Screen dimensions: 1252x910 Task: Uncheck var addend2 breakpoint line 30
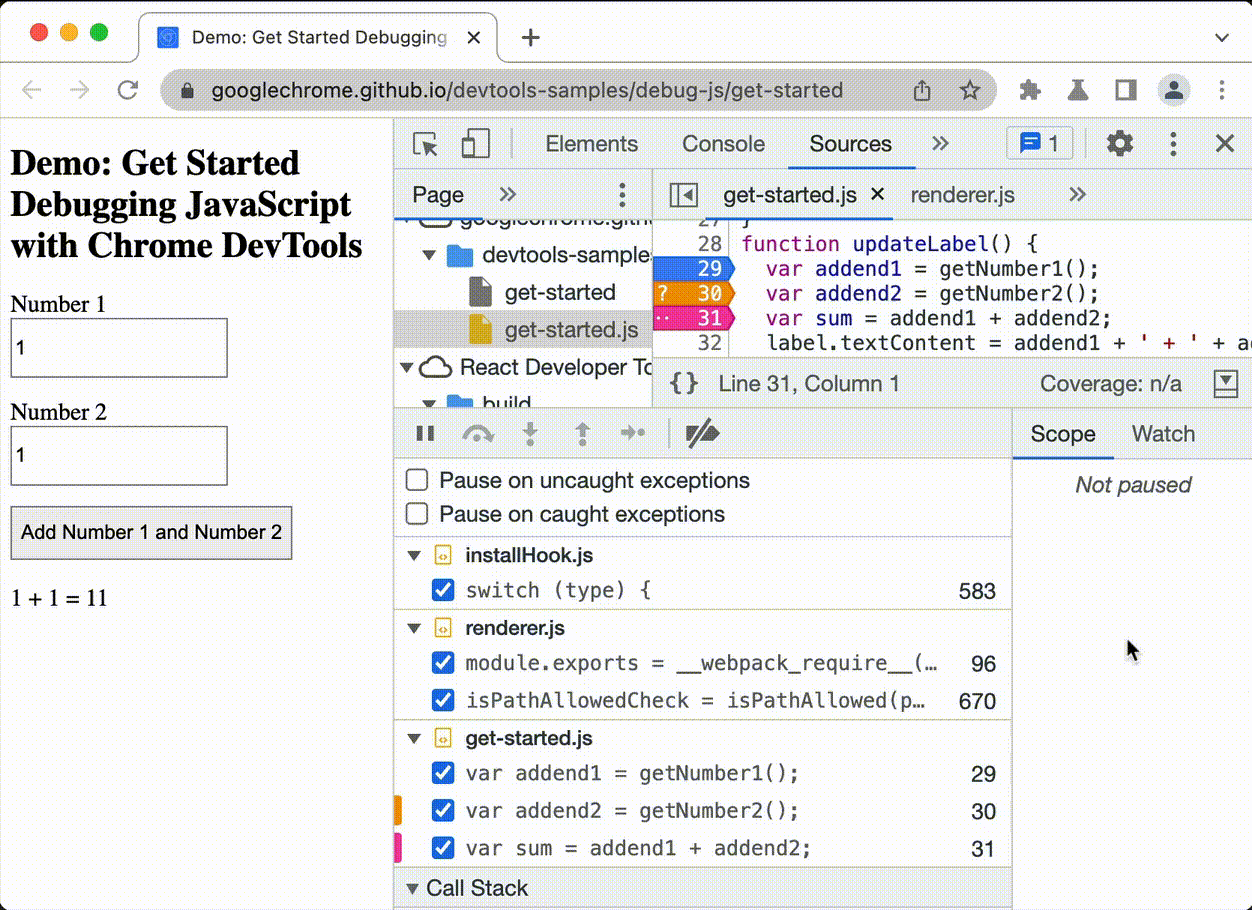(x=443, y=810)
